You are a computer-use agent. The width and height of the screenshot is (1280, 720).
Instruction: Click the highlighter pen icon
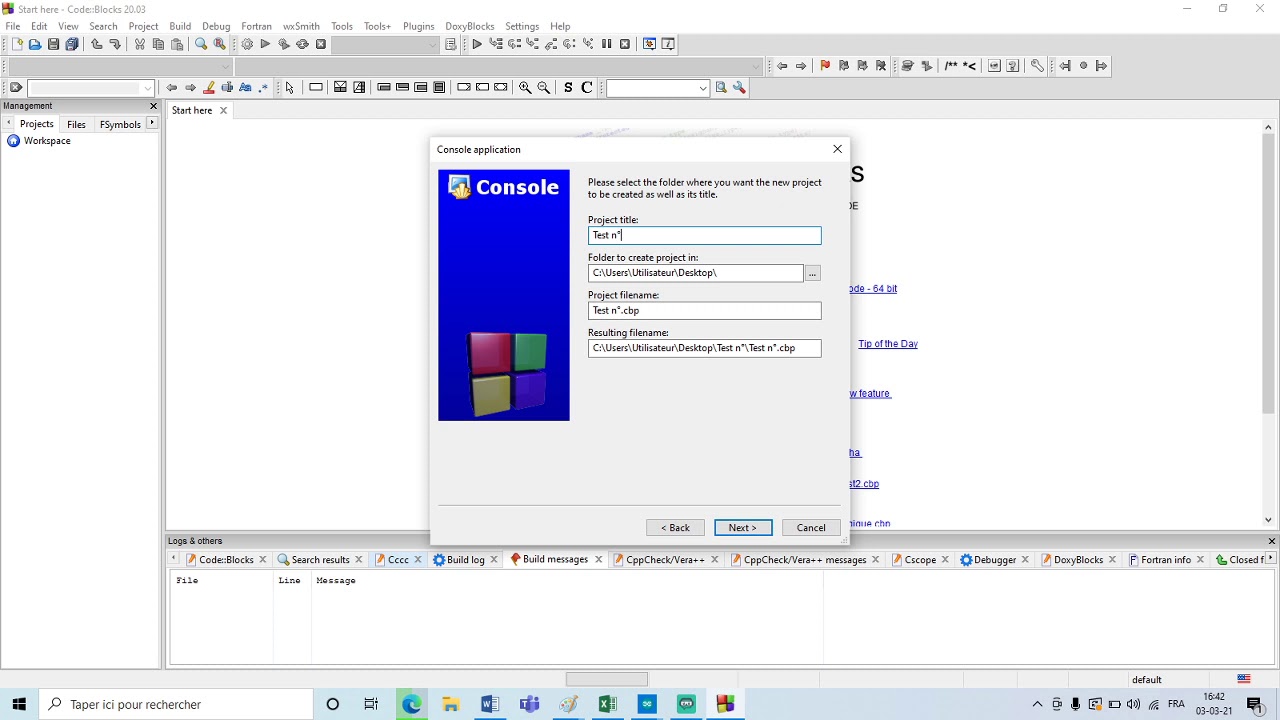[209, 88]
